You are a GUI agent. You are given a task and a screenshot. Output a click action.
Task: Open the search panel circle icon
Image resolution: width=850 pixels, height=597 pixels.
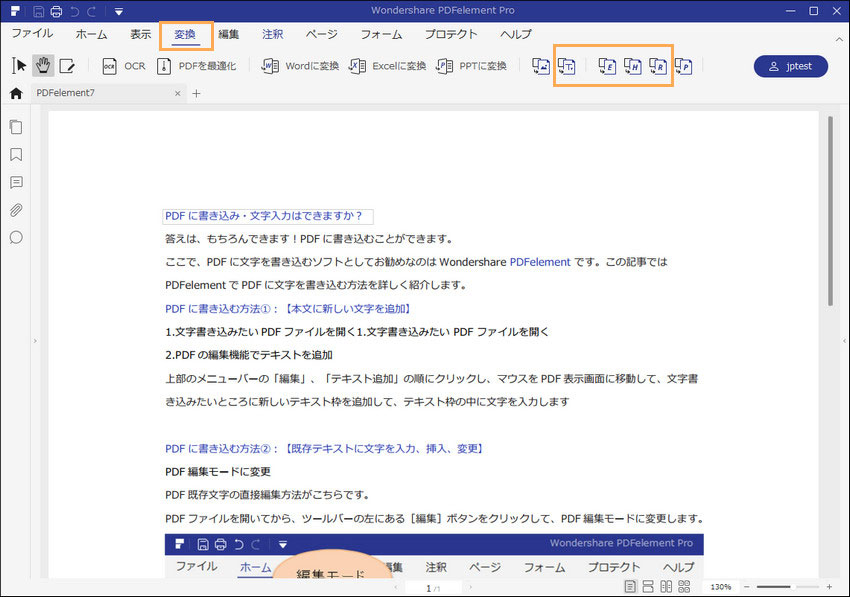point(16,237)
